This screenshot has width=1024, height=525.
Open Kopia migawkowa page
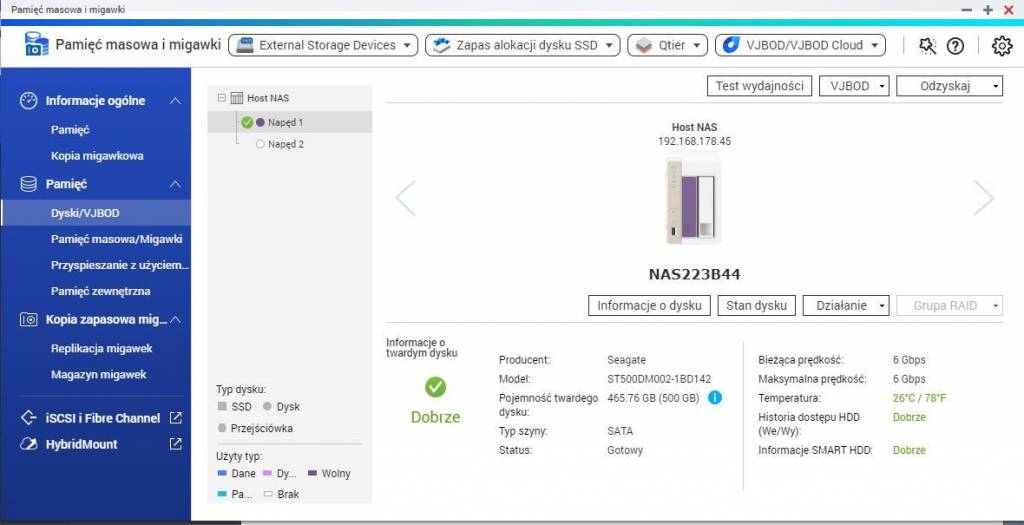[97, 156]
